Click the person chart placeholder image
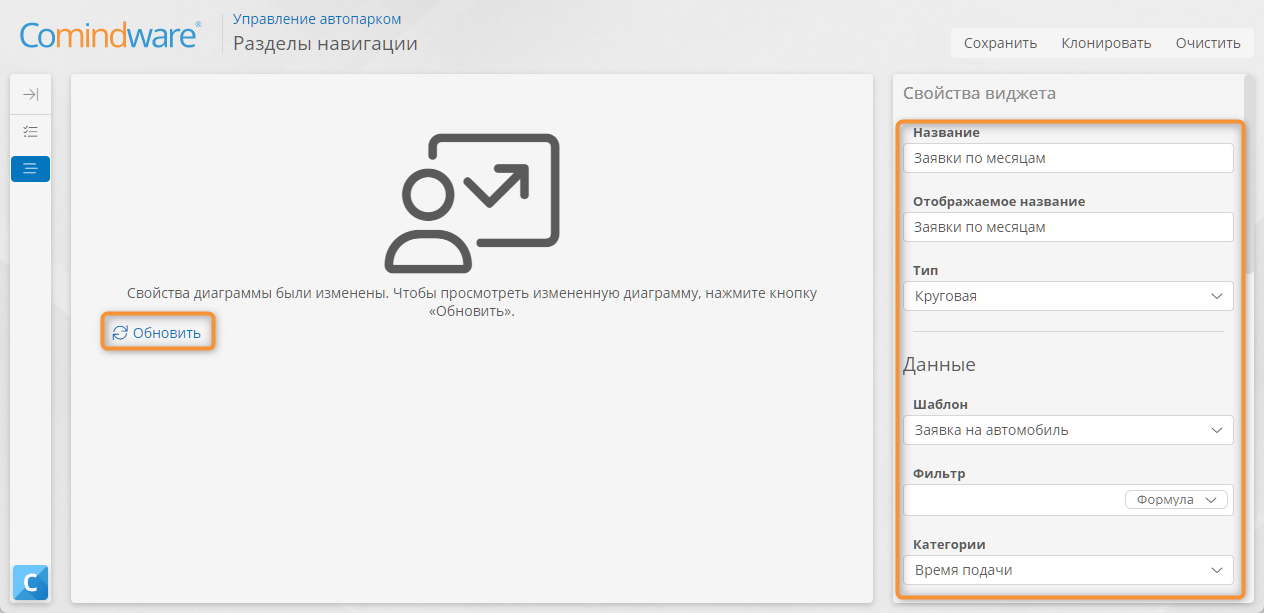The width and height of the screenshot is (1264, 613). 471,203
